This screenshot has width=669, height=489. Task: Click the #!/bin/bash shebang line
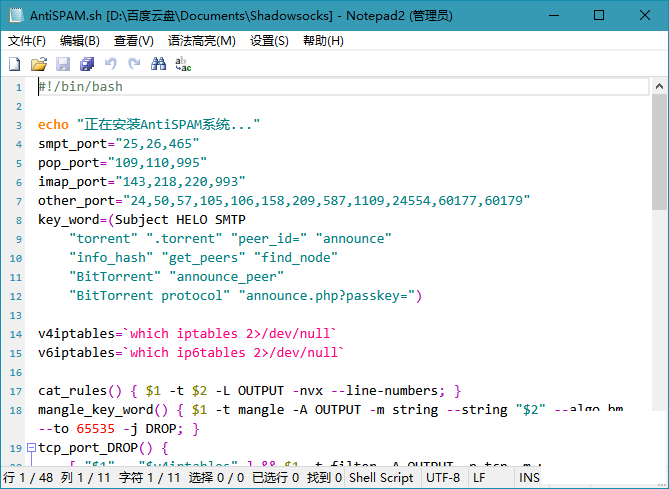click(x=81, y=87)
